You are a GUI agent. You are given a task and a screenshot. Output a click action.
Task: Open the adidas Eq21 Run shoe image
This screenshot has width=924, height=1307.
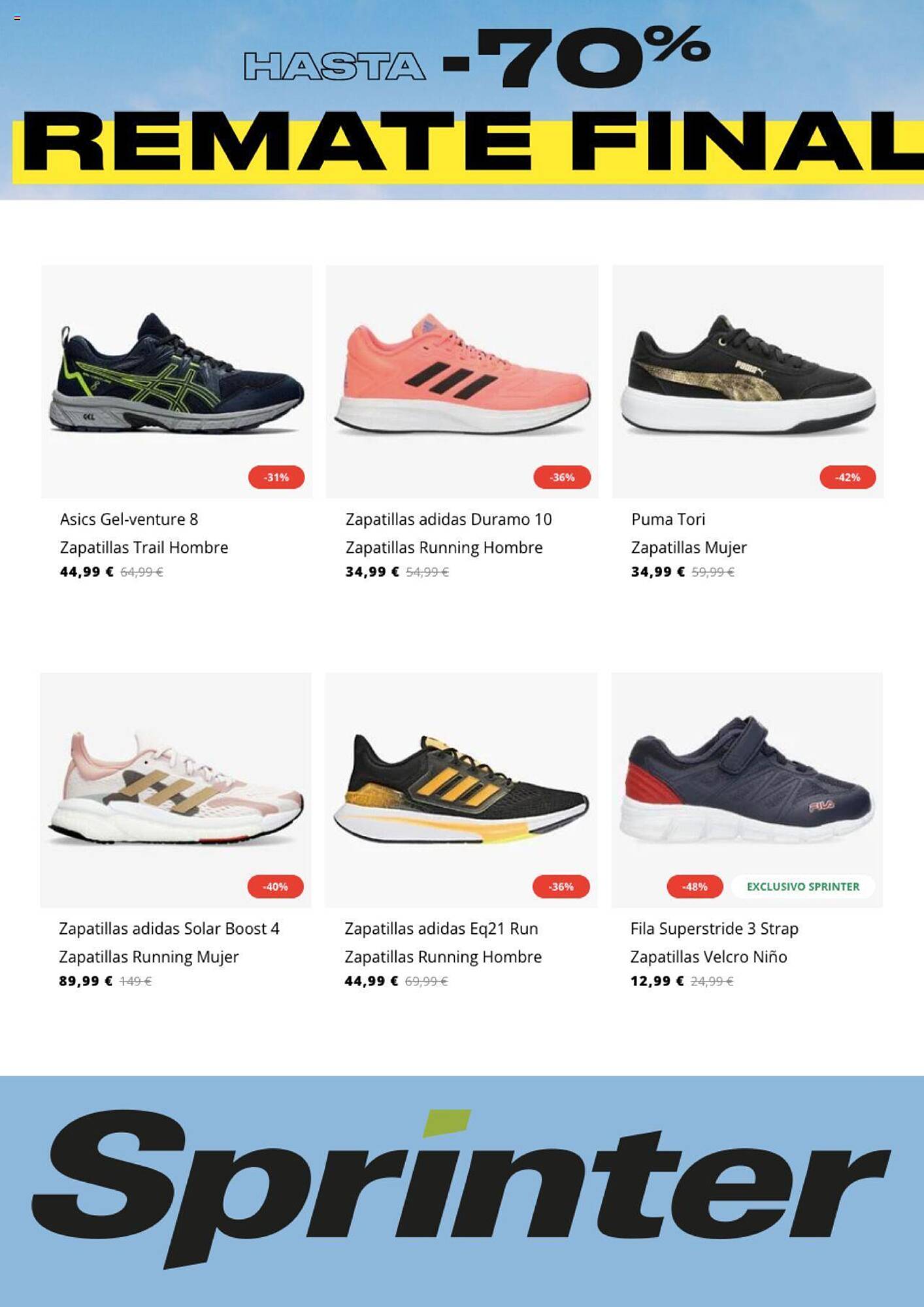pos(461,790)
